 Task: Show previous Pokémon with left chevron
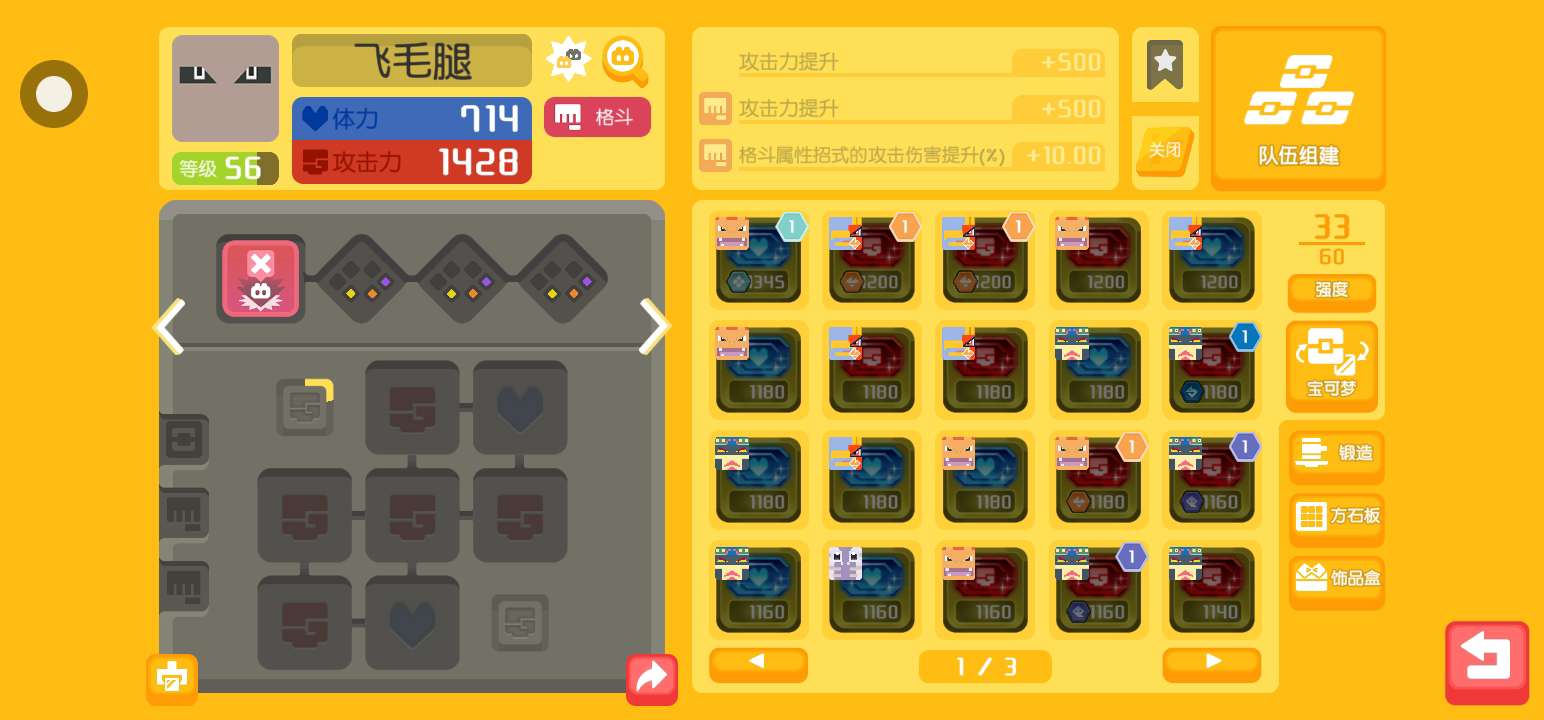coord(168,326)
